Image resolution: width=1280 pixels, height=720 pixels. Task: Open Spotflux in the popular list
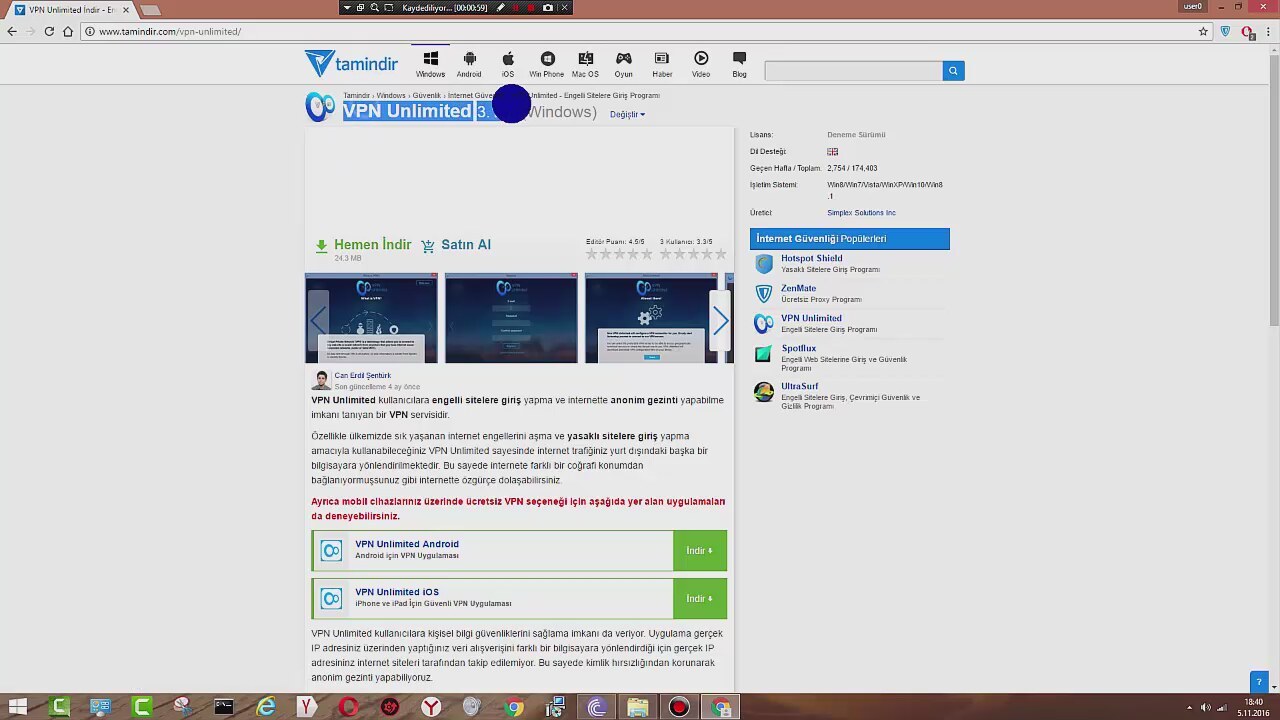point(798,348)
